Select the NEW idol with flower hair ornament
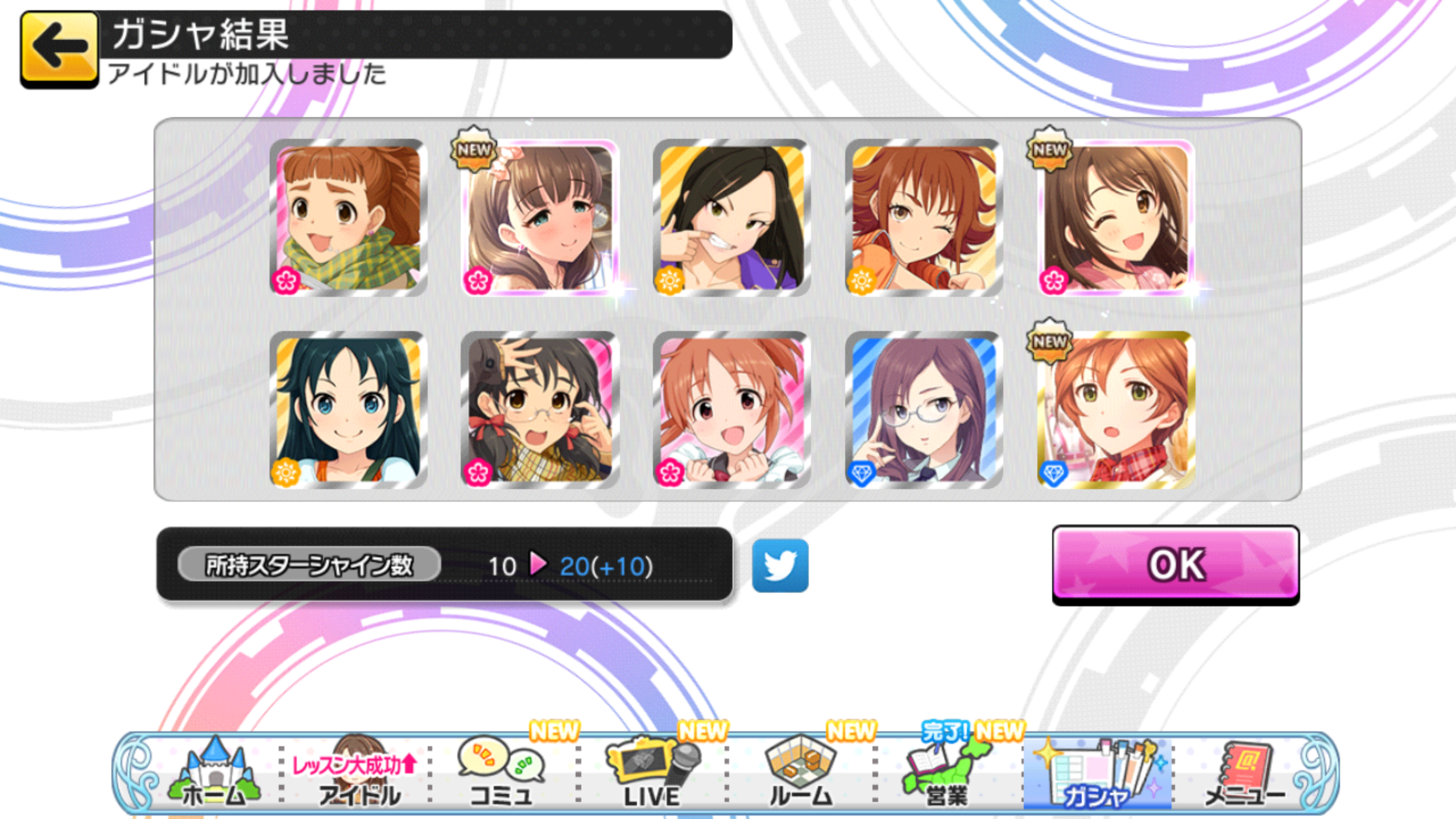Image resolution: width=1456 pixels, height=819 pixels. [540, 218]
